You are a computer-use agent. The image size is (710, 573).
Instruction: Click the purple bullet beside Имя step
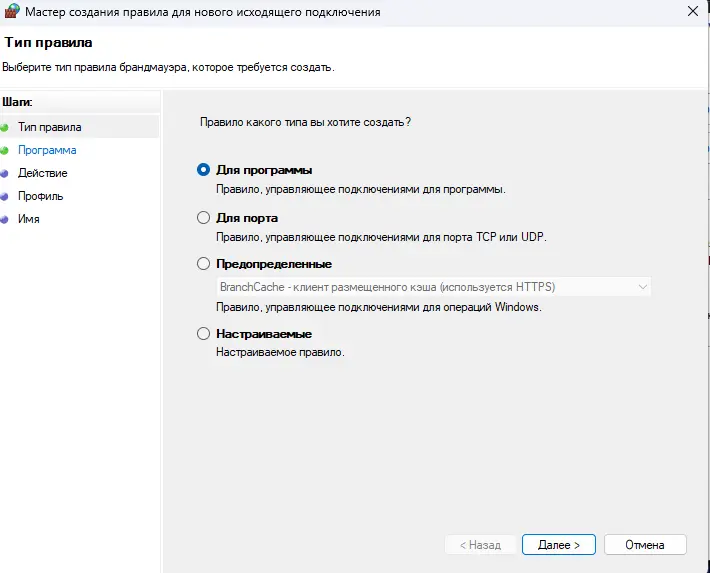(4, 218)
